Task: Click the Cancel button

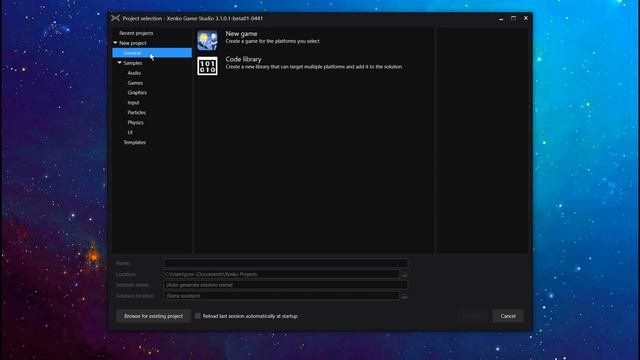Action: click(x=508, y=316)
